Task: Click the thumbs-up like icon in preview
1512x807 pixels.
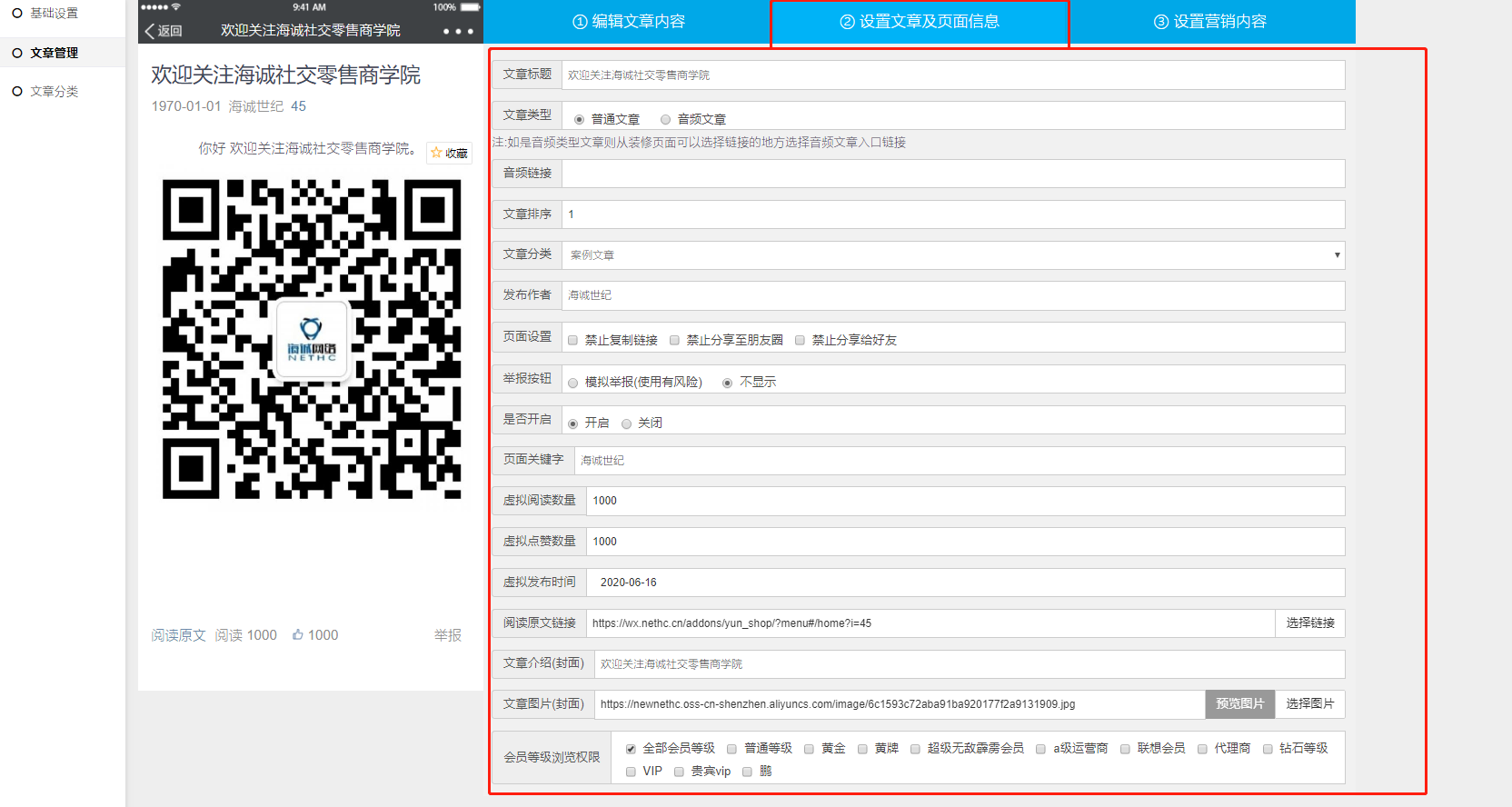Action: 297,634
